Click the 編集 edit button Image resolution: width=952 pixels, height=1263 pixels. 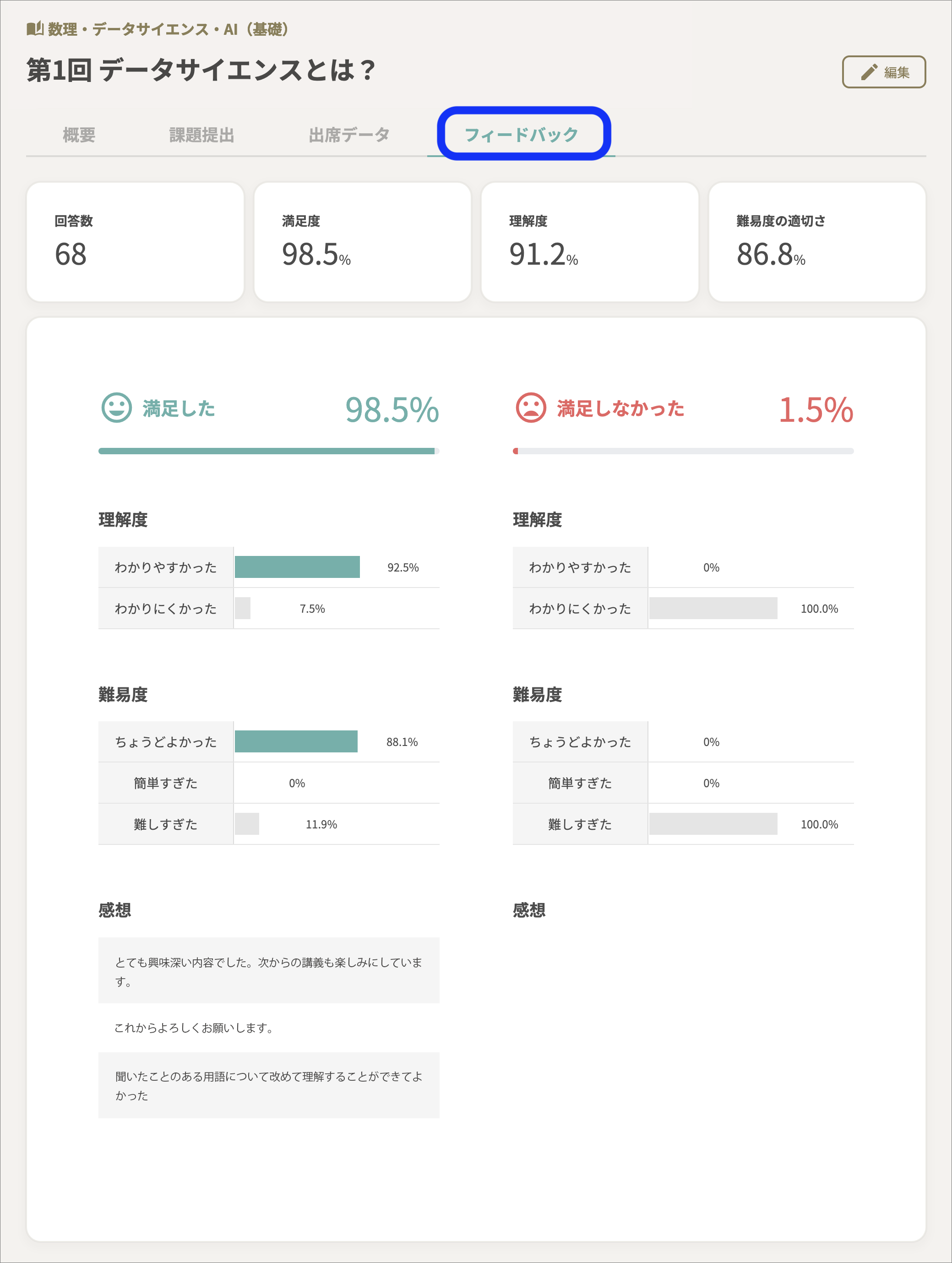point(883,72)
